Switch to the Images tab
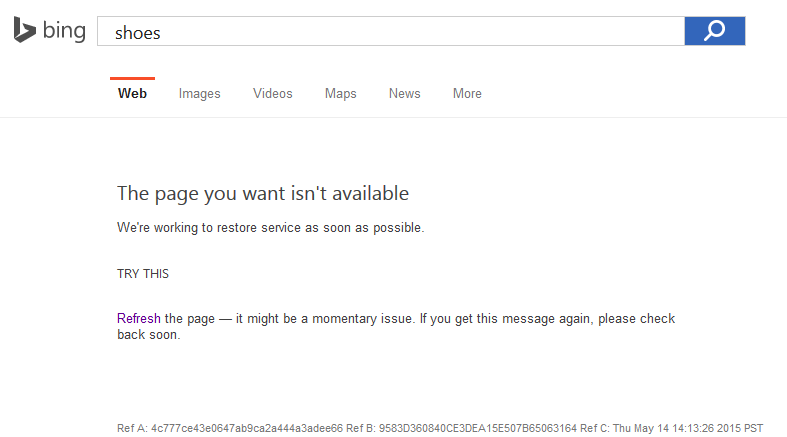 click(x=199, y=94)
